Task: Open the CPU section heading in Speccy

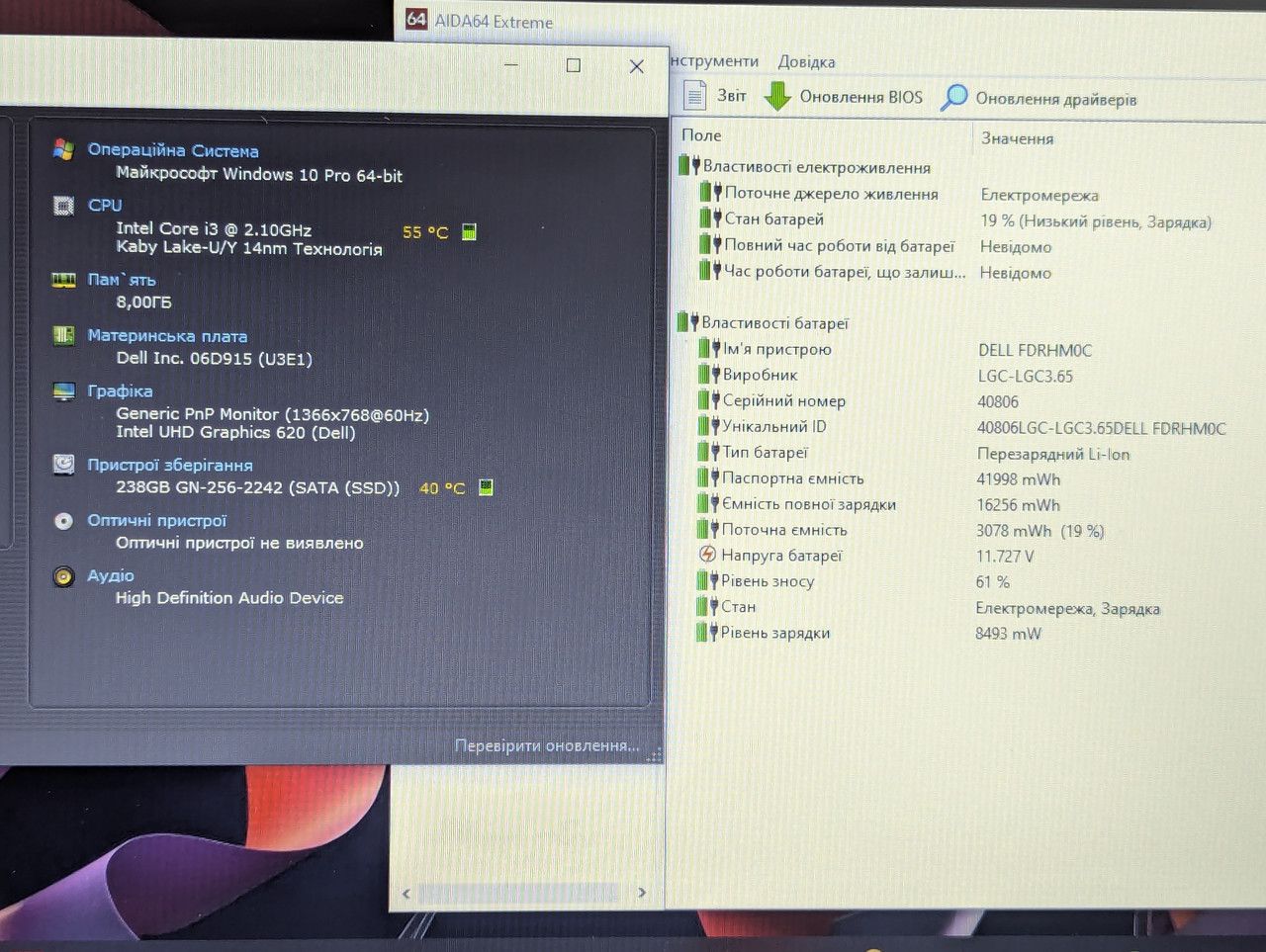Action: [105, 206]
